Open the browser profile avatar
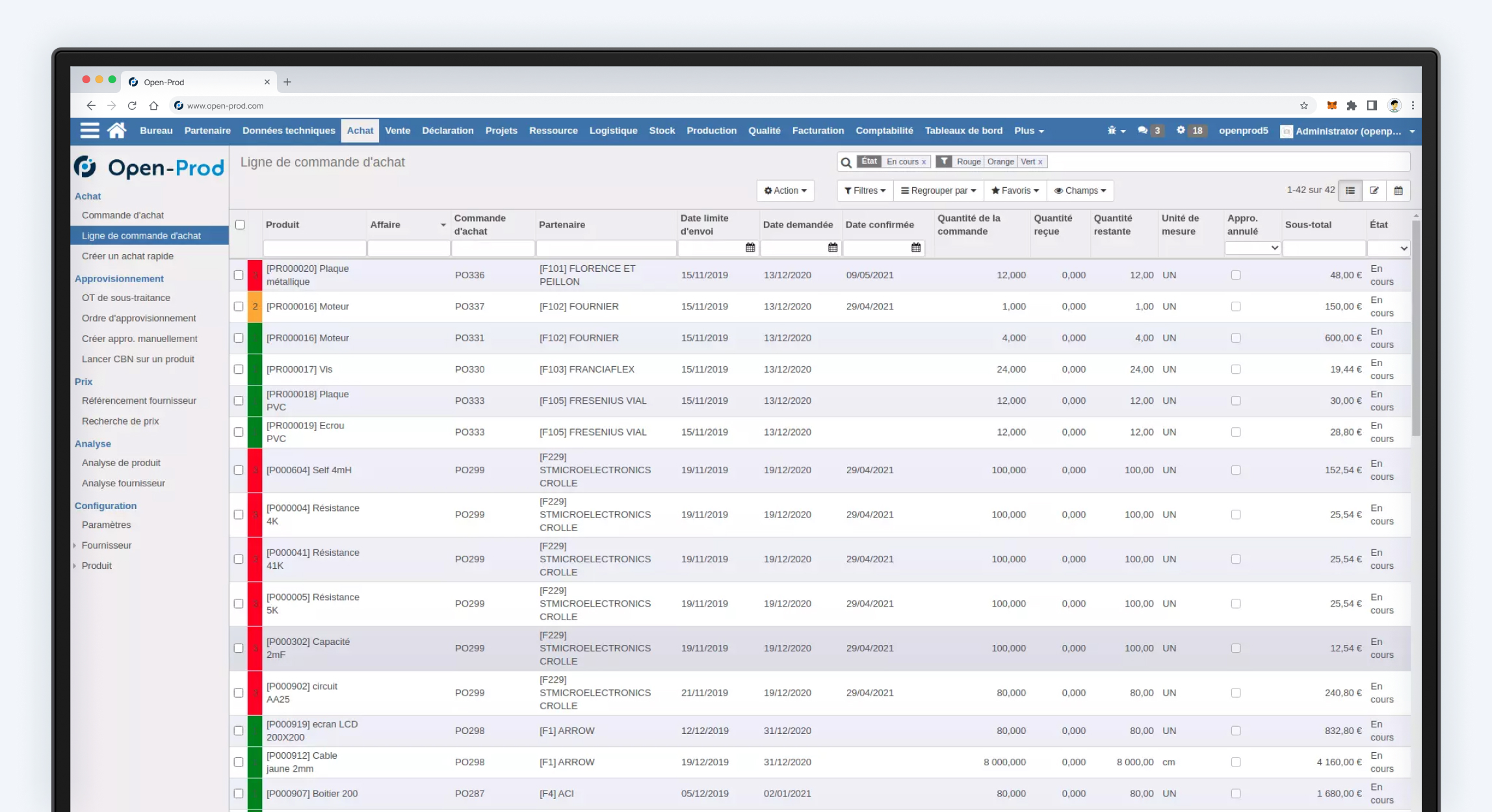Viewport: 1492px width, 812px height. tap(1394, 105)
